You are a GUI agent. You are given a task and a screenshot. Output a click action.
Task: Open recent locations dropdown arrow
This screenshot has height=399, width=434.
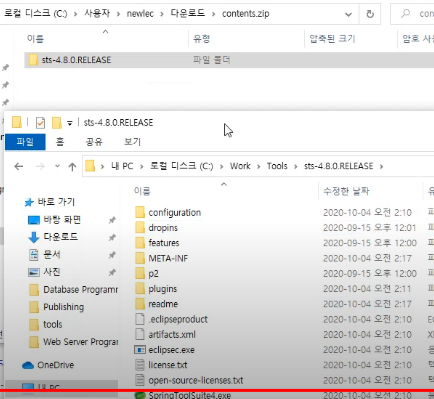57,166
